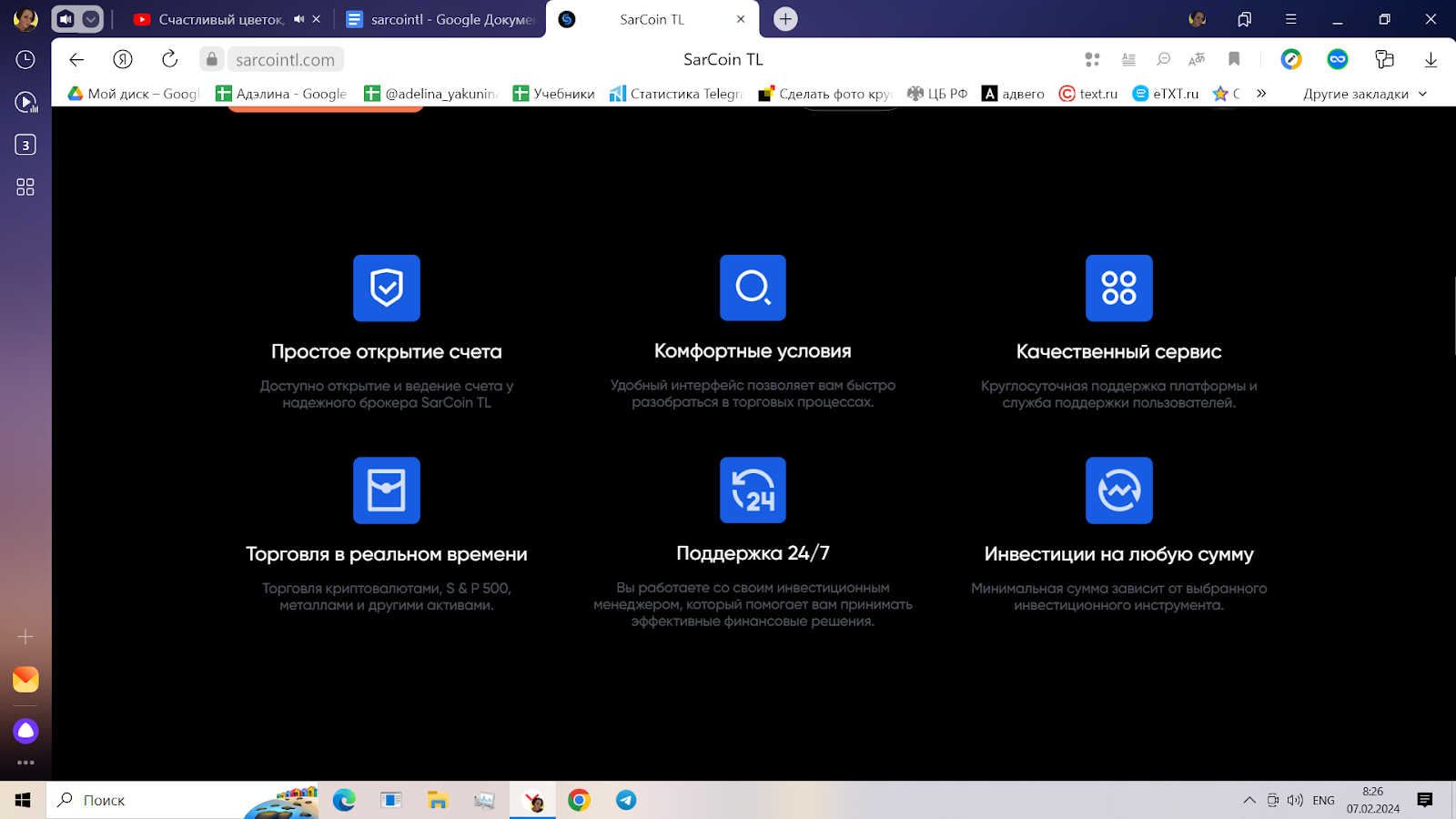
Task: Click the ENG language indicator
Action: pyautogui.click(x=1324, y=800)
